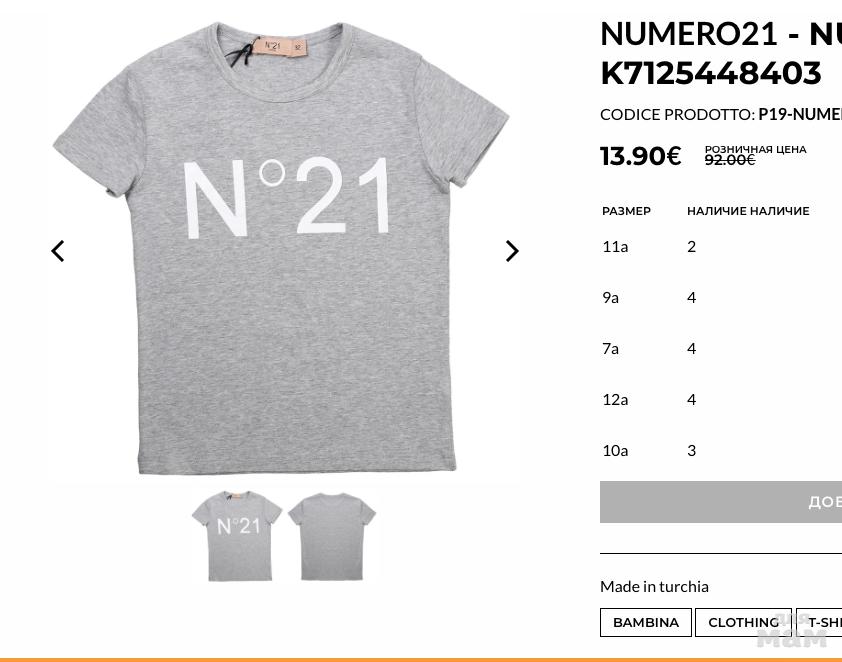Choose size 7a row
This screenshot has height=662, width=842.
pyautogui.click(x=611, y=348)
